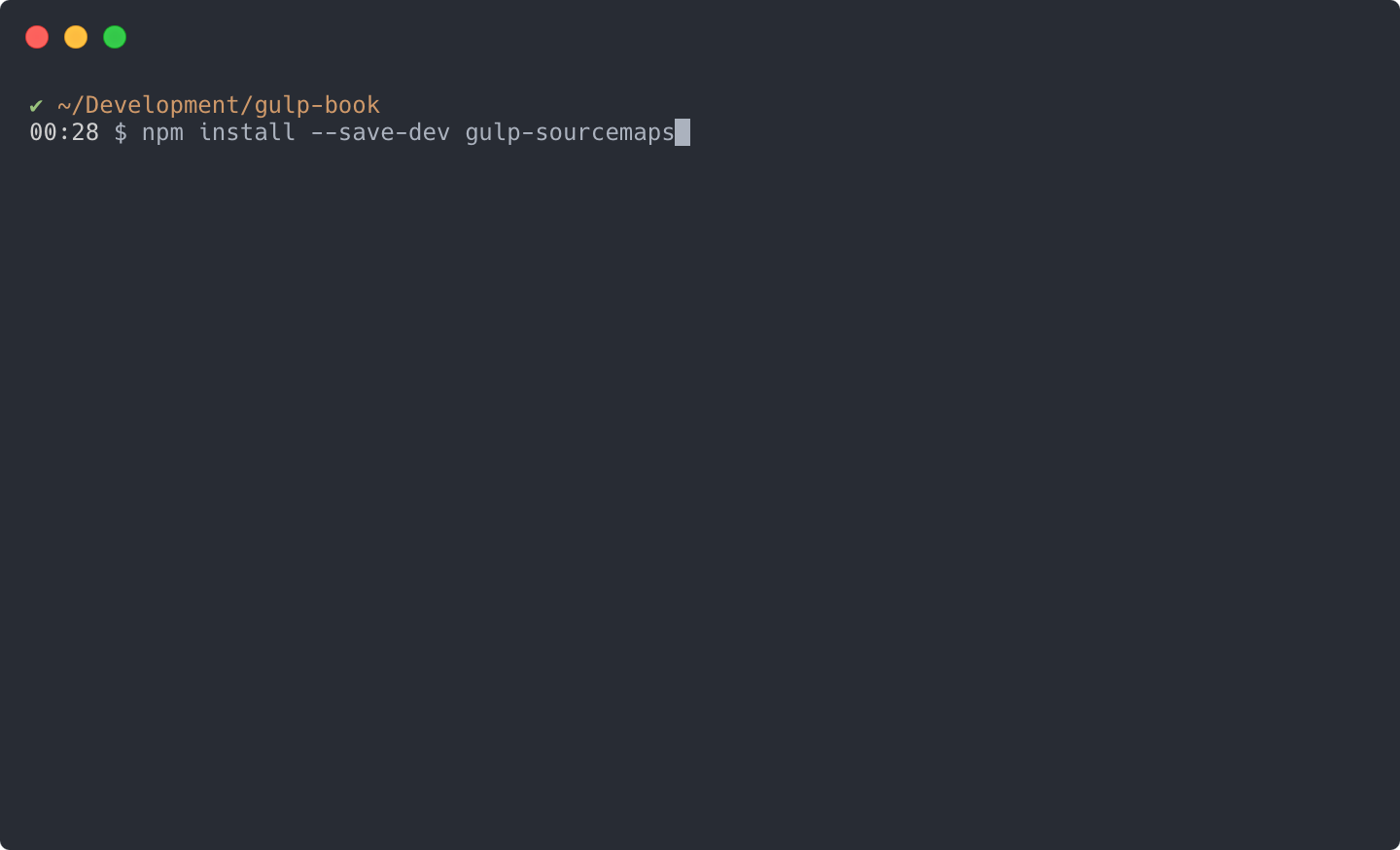Click the gulp-book directory name
This screenshot has height=850, width=1400.
click(317, 105)
